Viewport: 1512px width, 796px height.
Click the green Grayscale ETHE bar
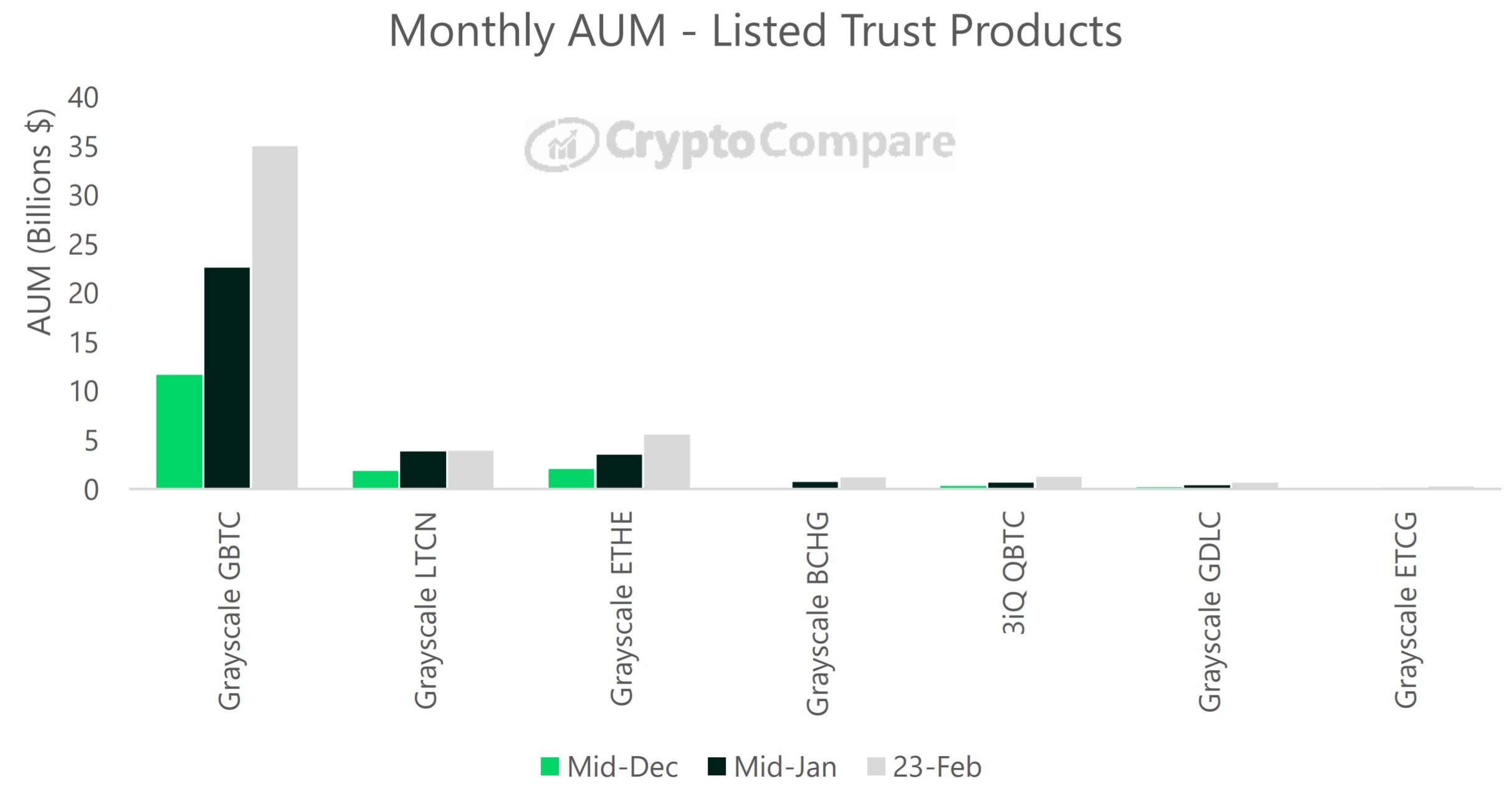click(571, 478)
